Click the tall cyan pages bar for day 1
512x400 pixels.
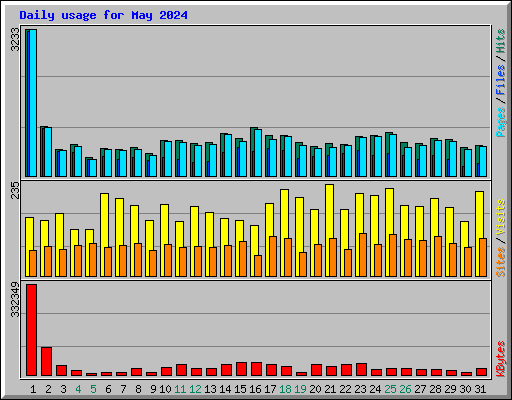tap(33, 103)
